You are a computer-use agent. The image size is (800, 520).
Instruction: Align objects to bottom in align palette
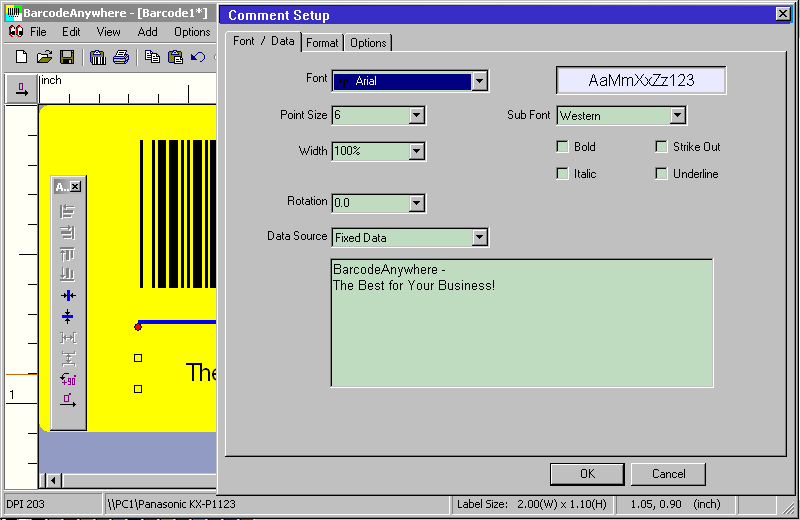(67, 275)
